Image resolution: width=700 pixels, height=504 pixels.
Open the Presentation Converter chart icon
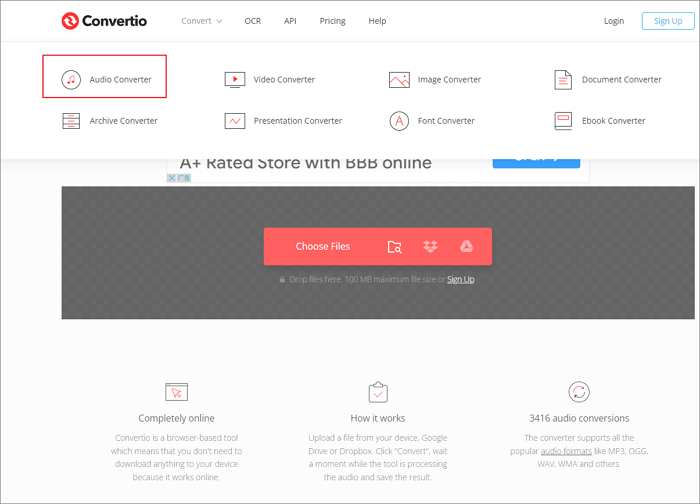click(x=235, y=121)
